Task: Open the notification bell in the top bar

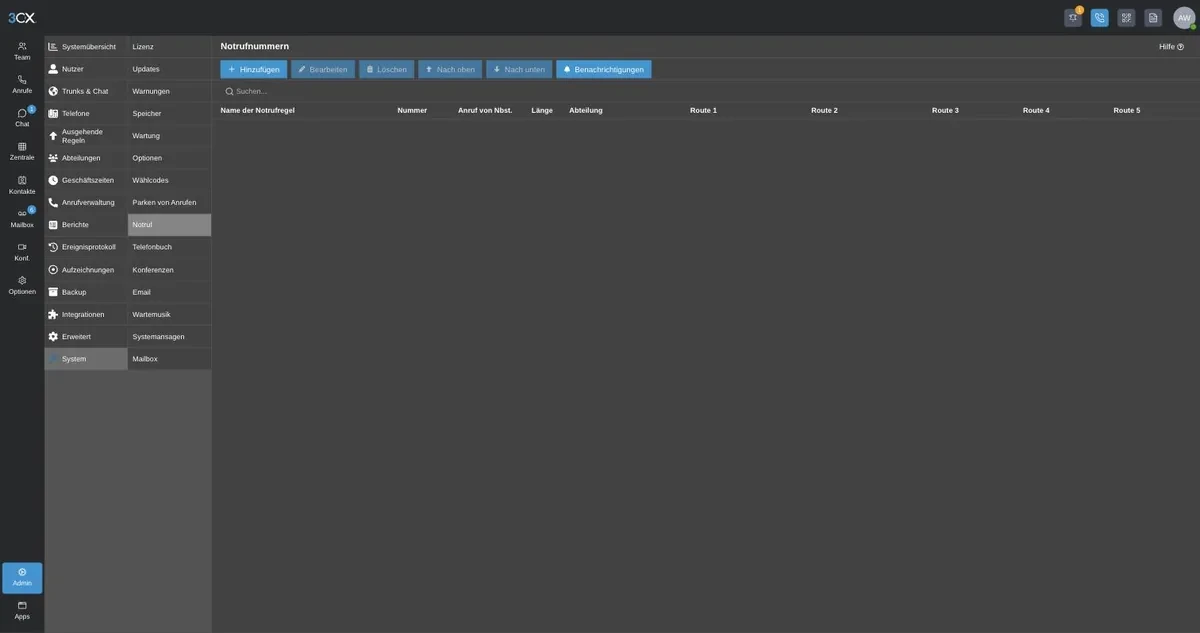Action: 1073,17
